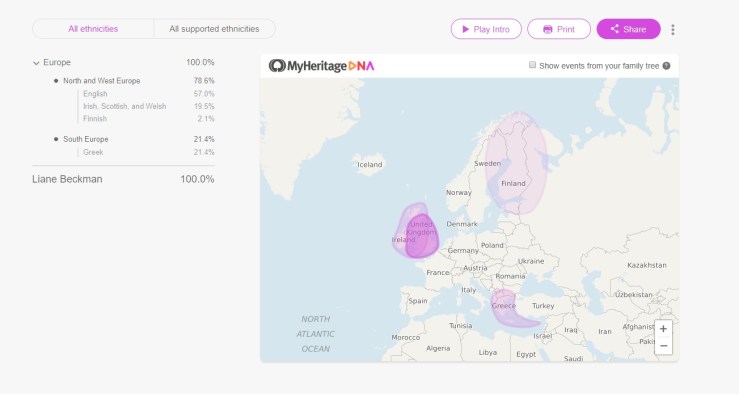Click the Spain label on the map
This screenshot has width=739, height=394.
point(418,301)
